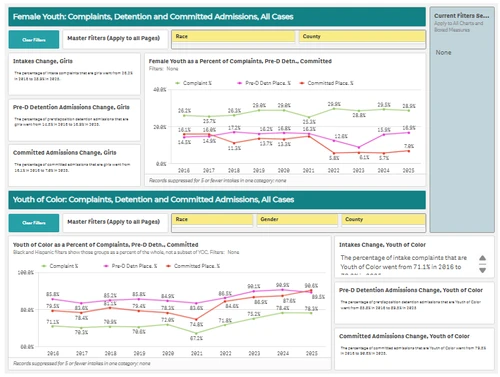Toggle Pre-D Detn Place. % legend in Youth of Color chart
The height and width of the screenshot is (377, 500).
pos(130,266)
